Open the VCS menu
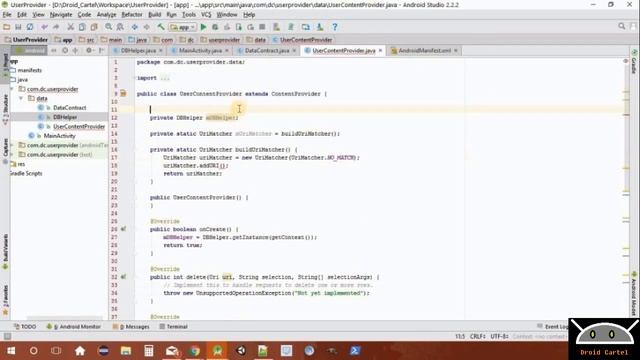Screen dimensions: 640x360 click(x=206, y=15)
